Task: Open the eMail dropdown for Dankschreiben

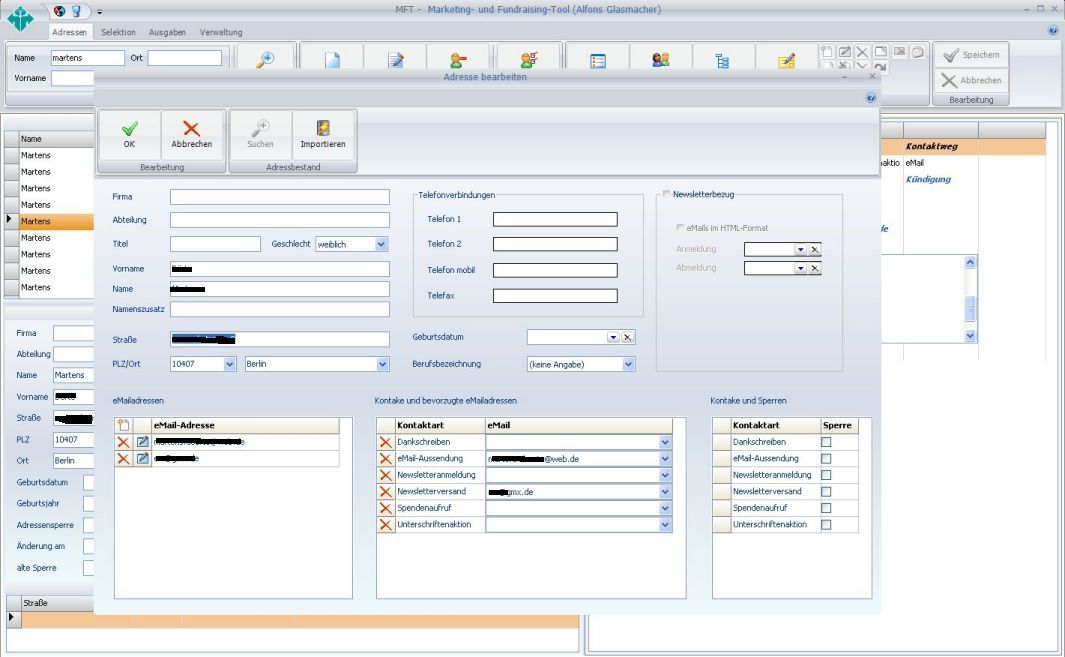Action: 665,442
